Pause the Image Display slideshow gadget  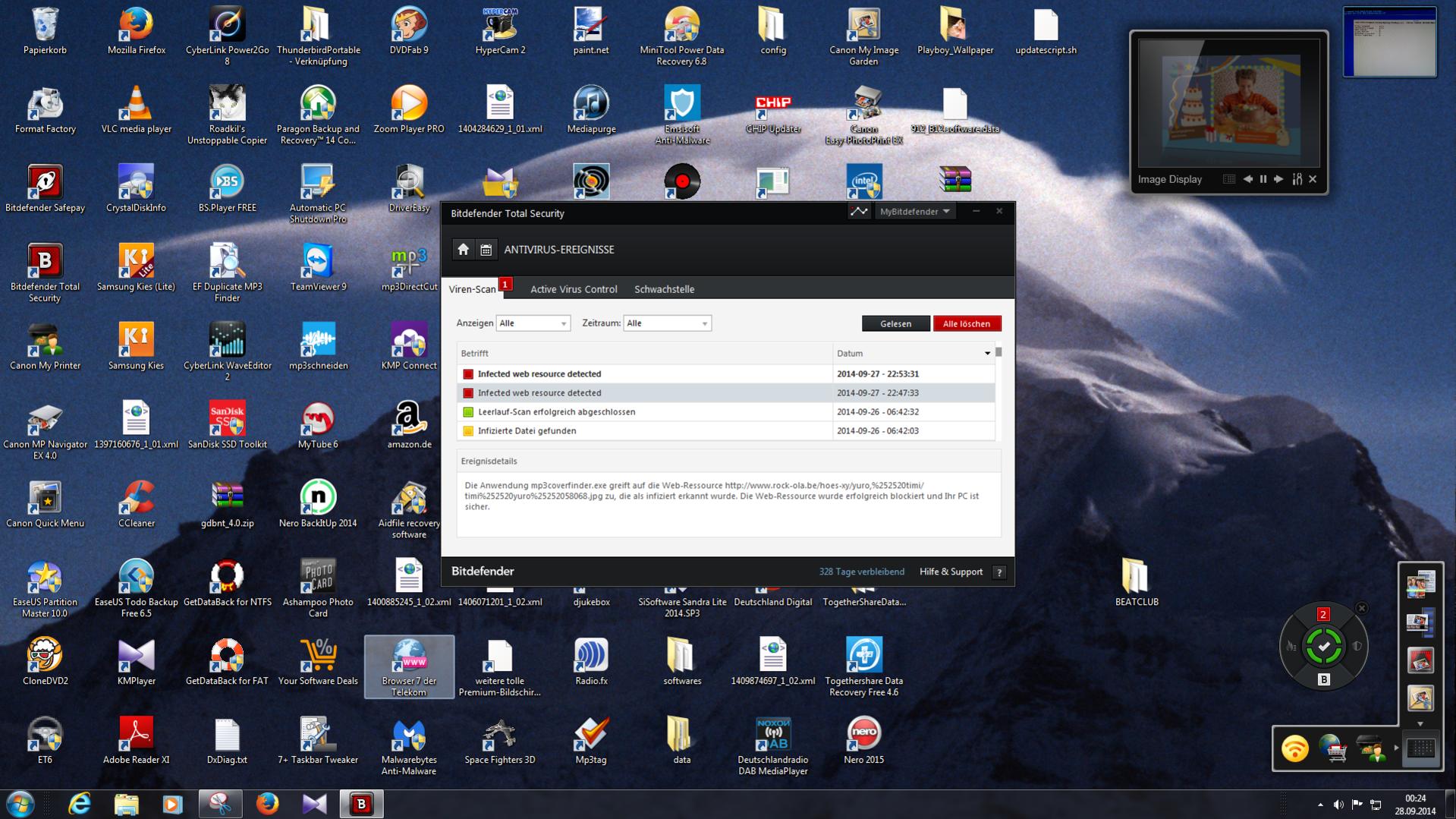pos(1263,179)
